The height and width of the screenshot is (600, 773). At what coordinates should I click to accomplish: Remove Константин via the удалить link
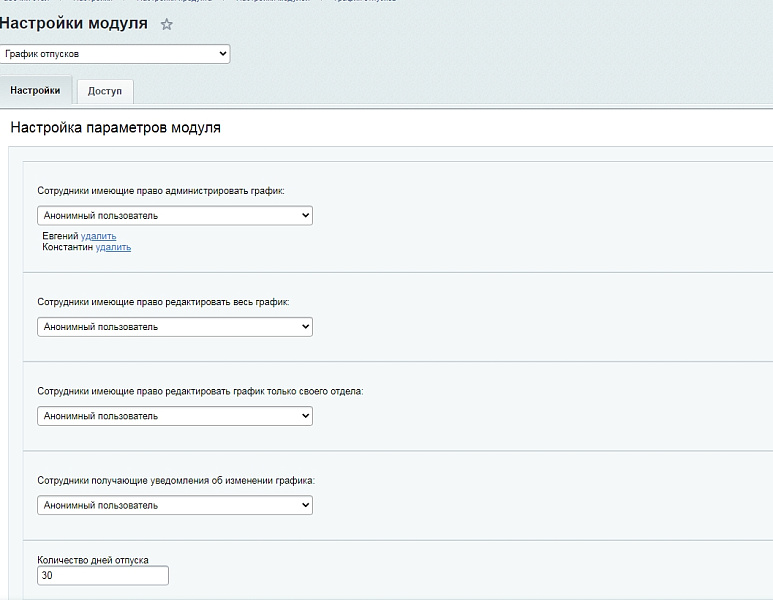(113, 247)
